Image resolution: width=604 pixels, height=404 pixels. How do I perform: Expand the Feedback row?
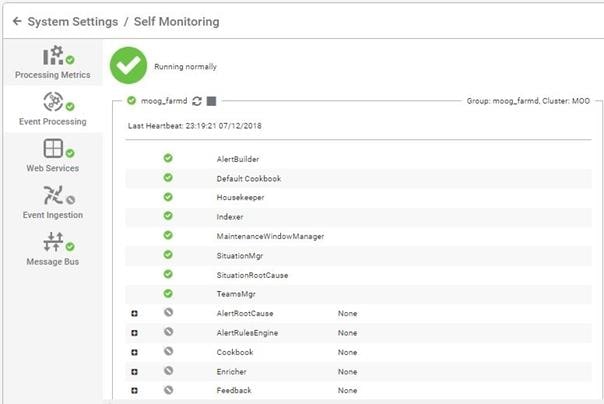(x=134, y=391)
